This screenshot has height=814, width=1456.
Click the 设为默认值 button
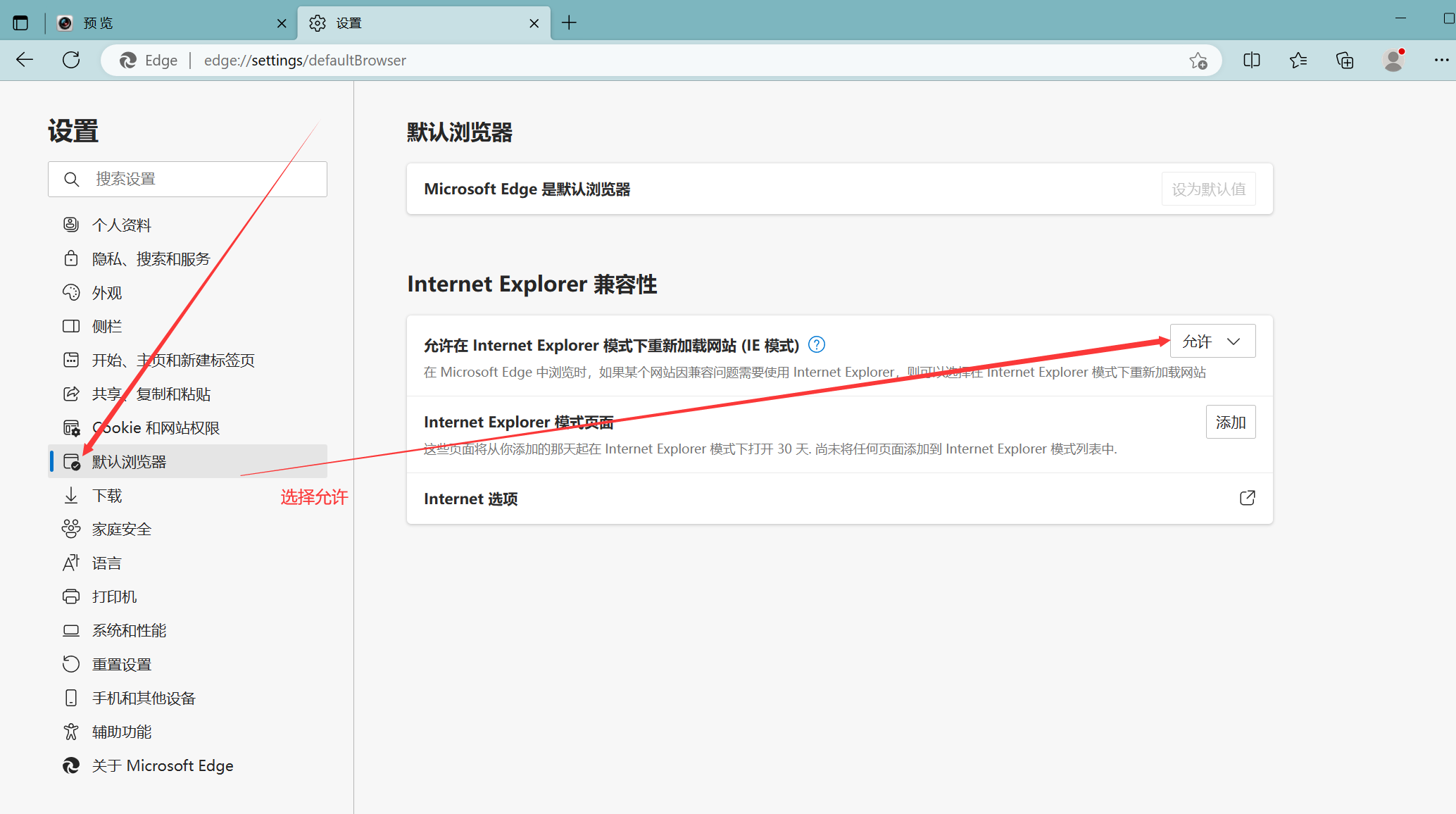tap(1208, 189)
